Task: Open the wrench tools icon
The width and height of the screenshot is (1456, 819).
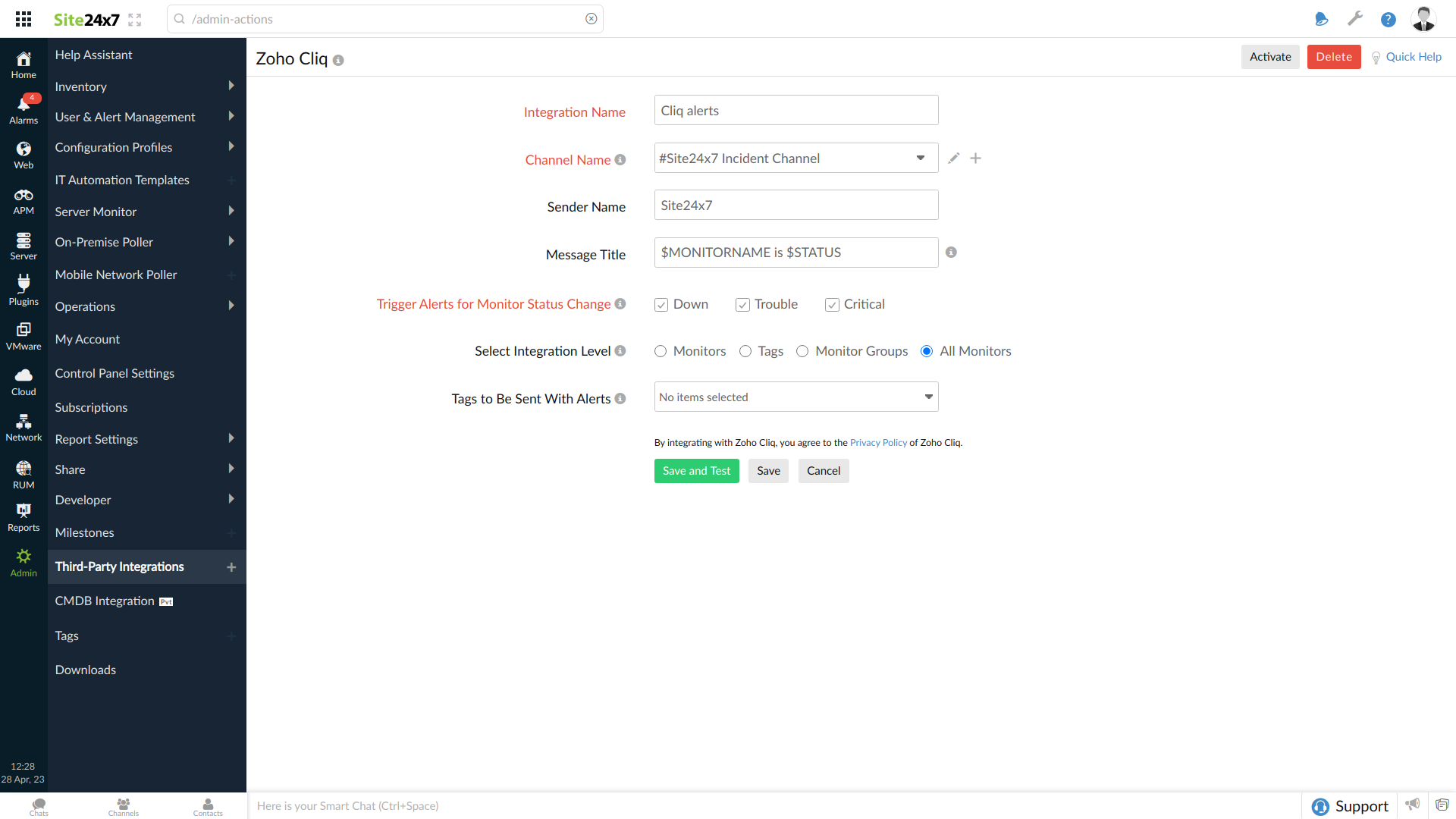Action: pos(1355,19)
